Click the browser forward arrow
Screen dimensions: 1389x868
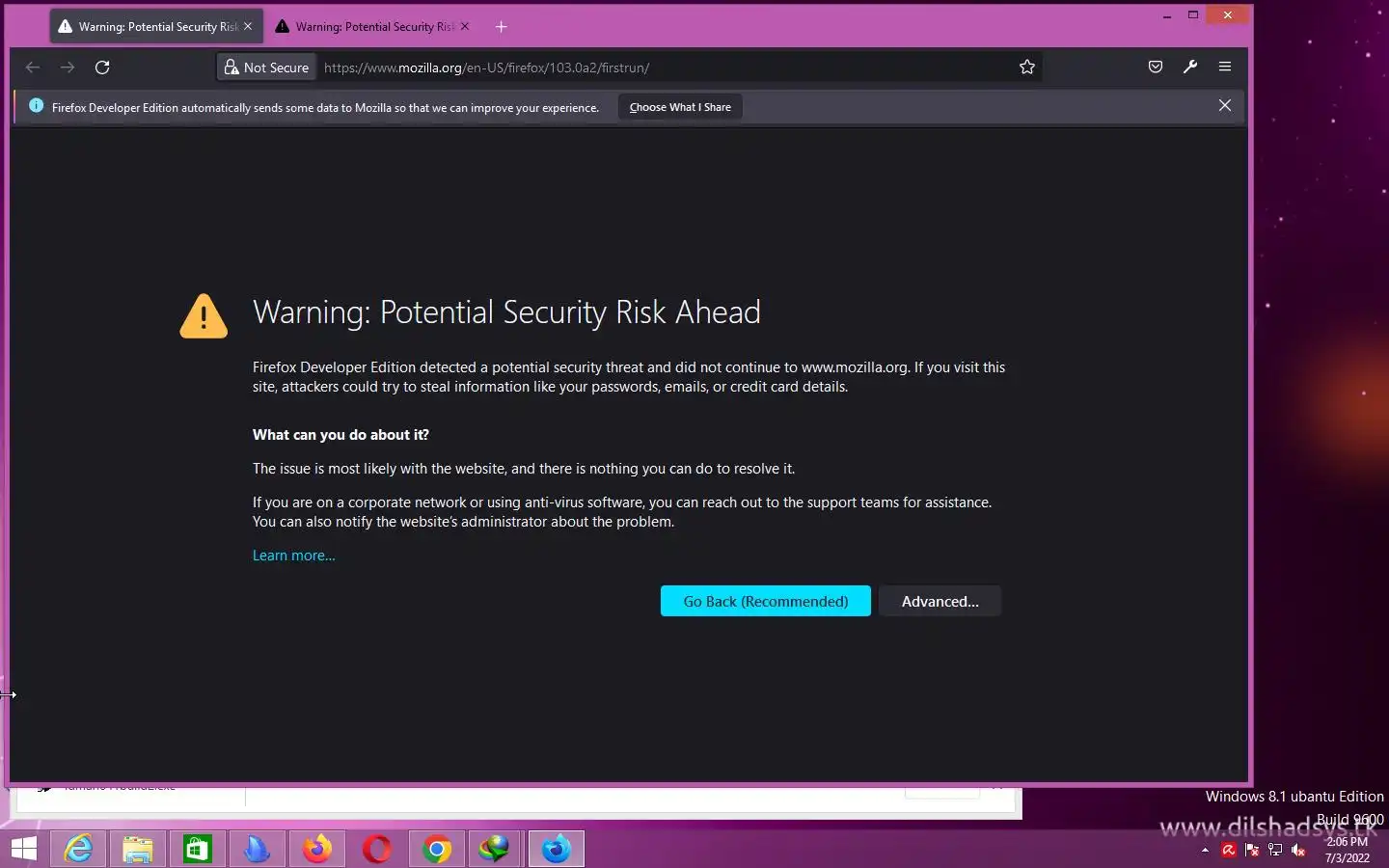[68, 68]
